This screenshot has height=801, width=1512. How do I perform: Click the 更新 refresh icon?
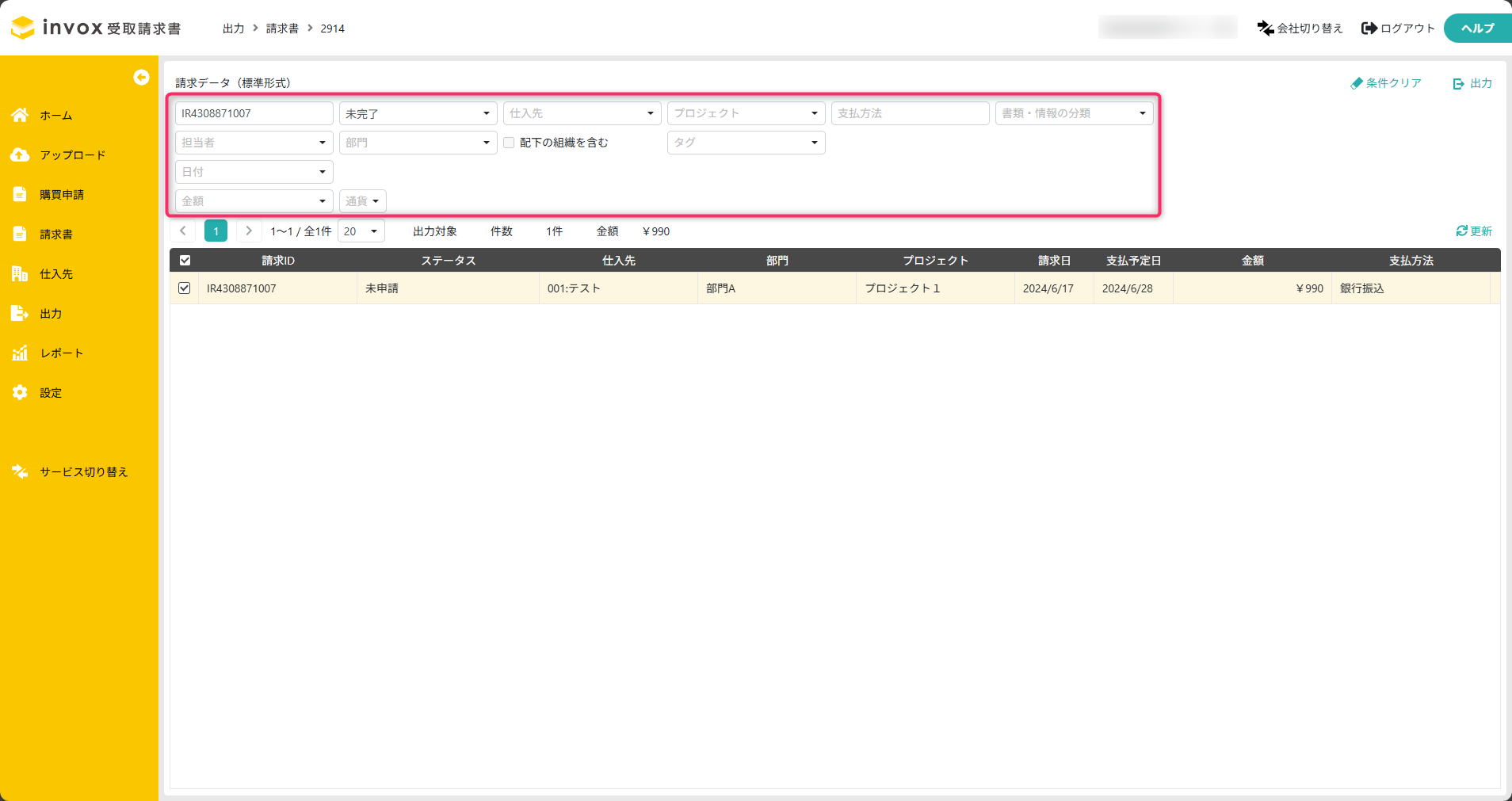[x=1462, y=231]
